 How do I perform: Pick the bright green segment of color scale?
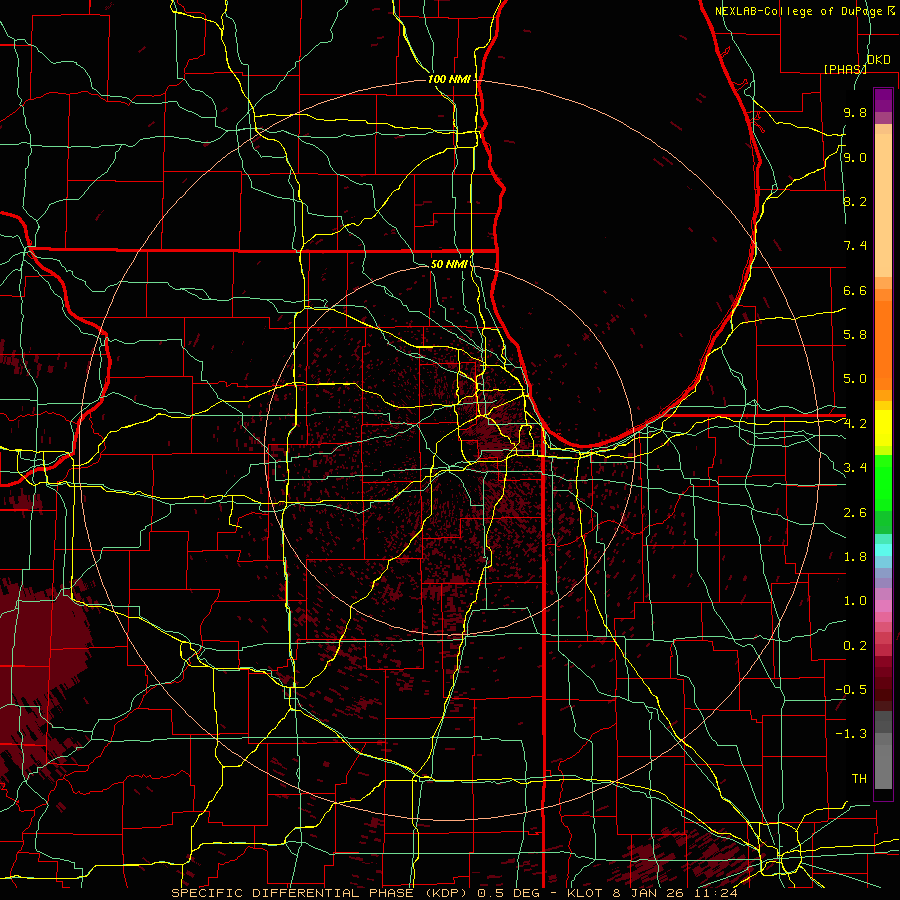pyautogui.click(x=883, y=482)
